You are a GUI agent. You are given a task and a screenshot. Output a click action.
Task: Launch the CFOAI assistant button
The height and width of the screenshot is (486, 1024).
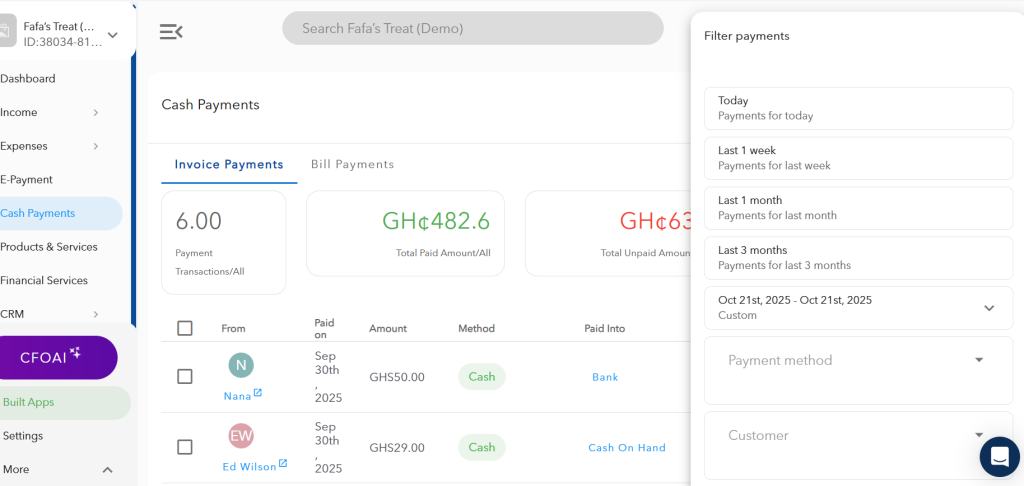(58, 357)
